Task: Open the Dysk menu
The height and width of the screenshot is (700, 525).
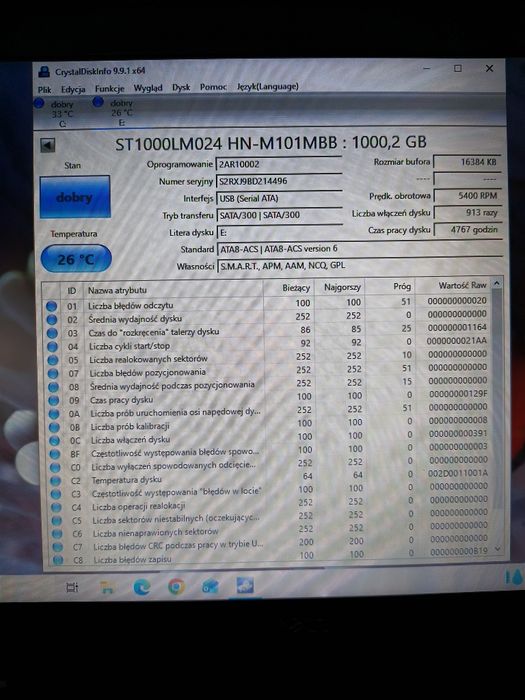Action: coord(181,88)
